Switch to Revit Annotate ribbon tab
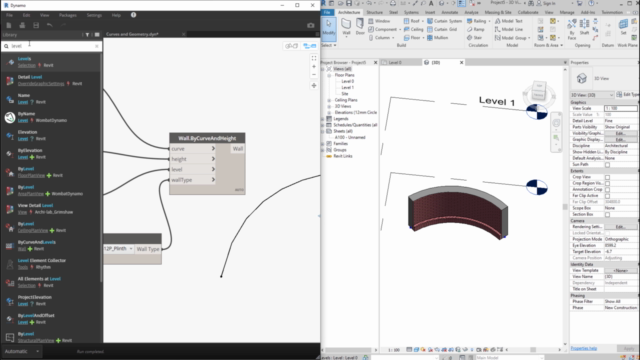Screen dimensions: 640x360 click(x=449, y=13)
